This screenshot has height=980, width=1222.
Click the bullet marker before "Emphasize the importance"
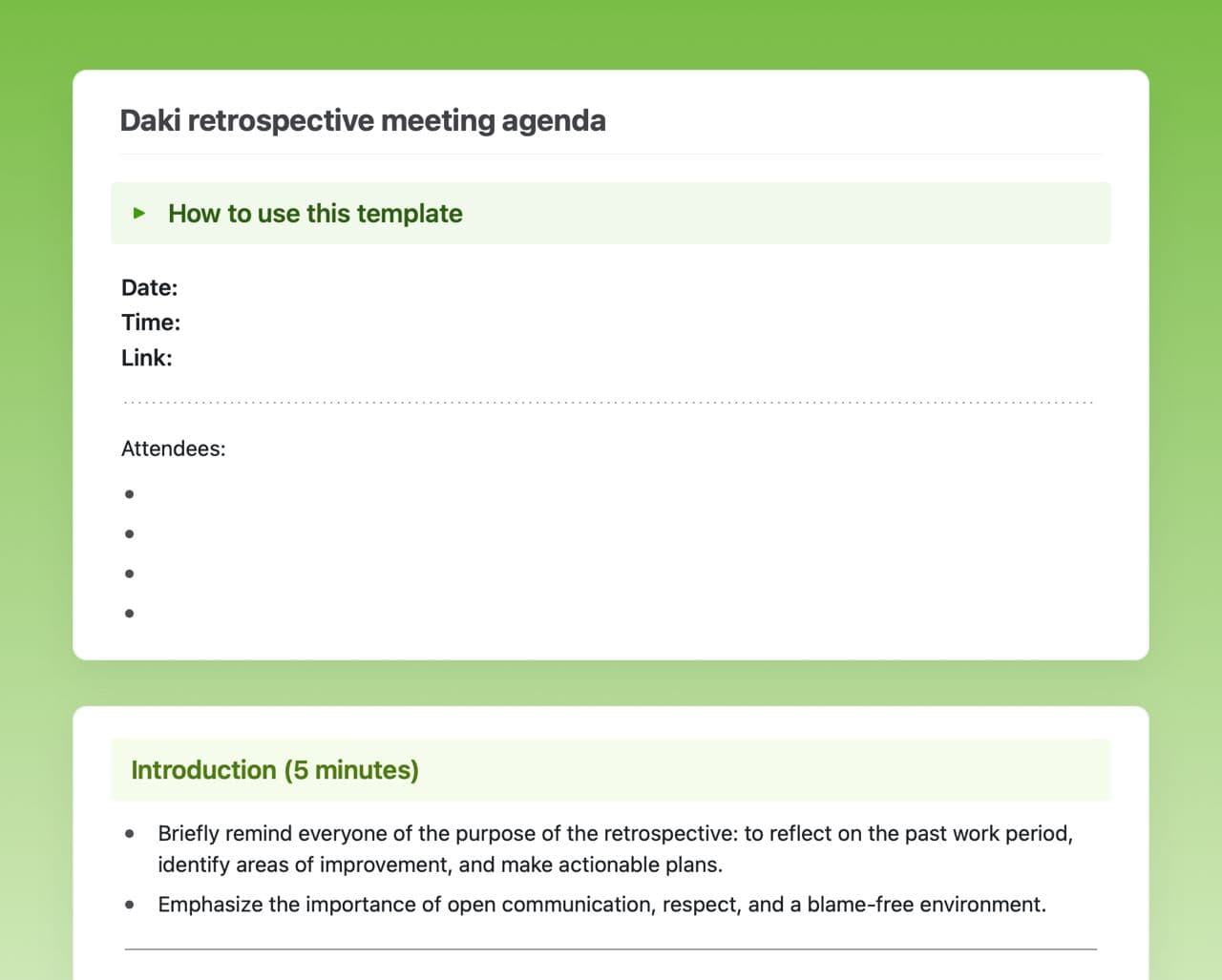pos(130,905)
